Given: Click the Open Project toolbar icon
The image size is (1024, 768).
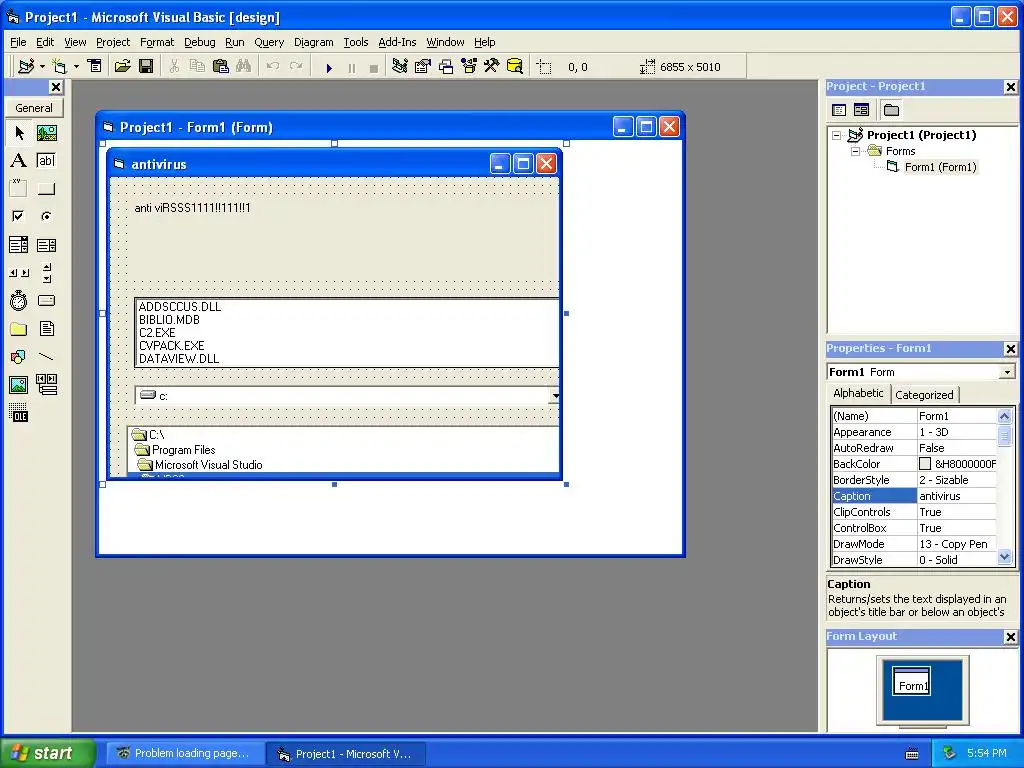Looking at the screenshot, I should 123,67.
